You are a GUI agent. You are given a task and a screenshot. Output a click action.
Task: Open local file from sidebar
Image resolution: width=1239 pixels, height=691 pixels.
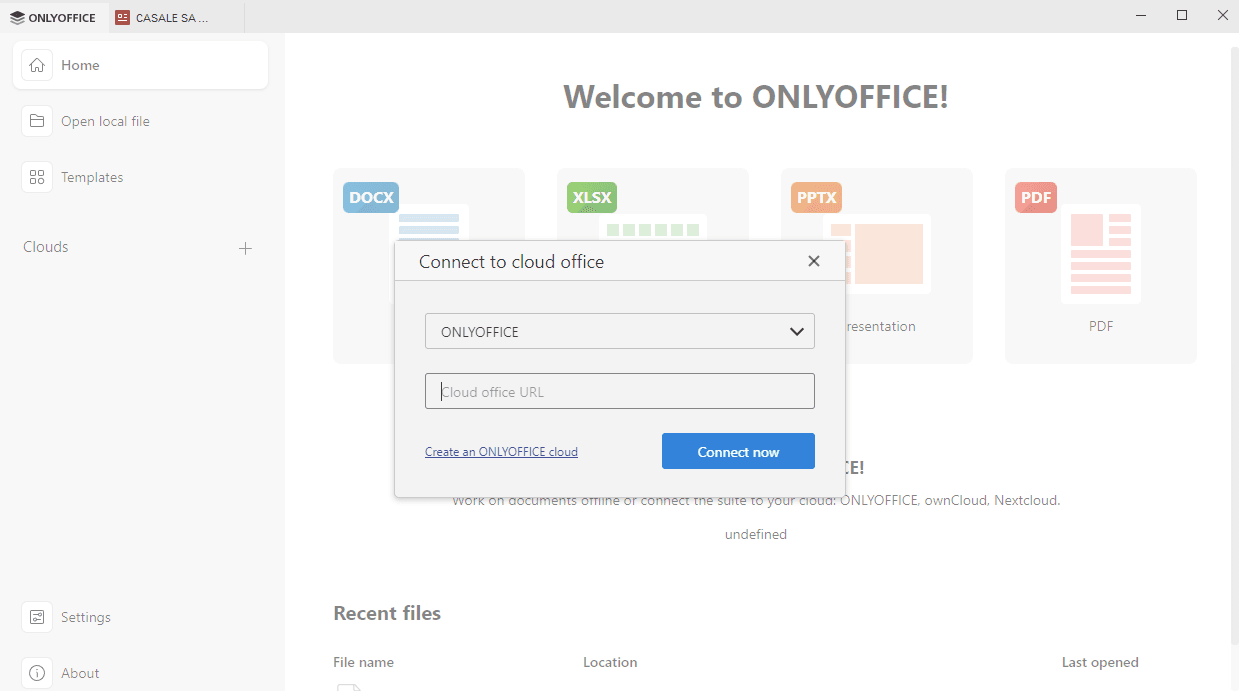point(141,121)
